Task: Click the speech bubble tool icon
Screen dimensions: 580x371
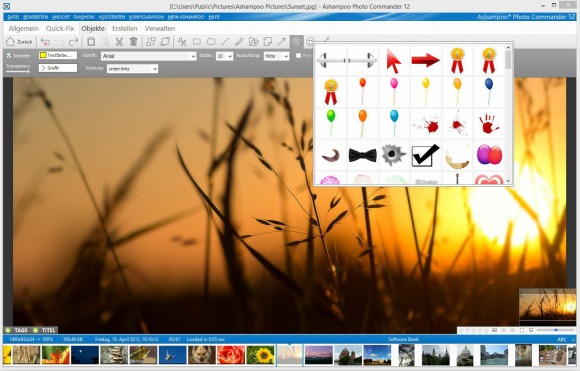Action: (x=310, y=41)
